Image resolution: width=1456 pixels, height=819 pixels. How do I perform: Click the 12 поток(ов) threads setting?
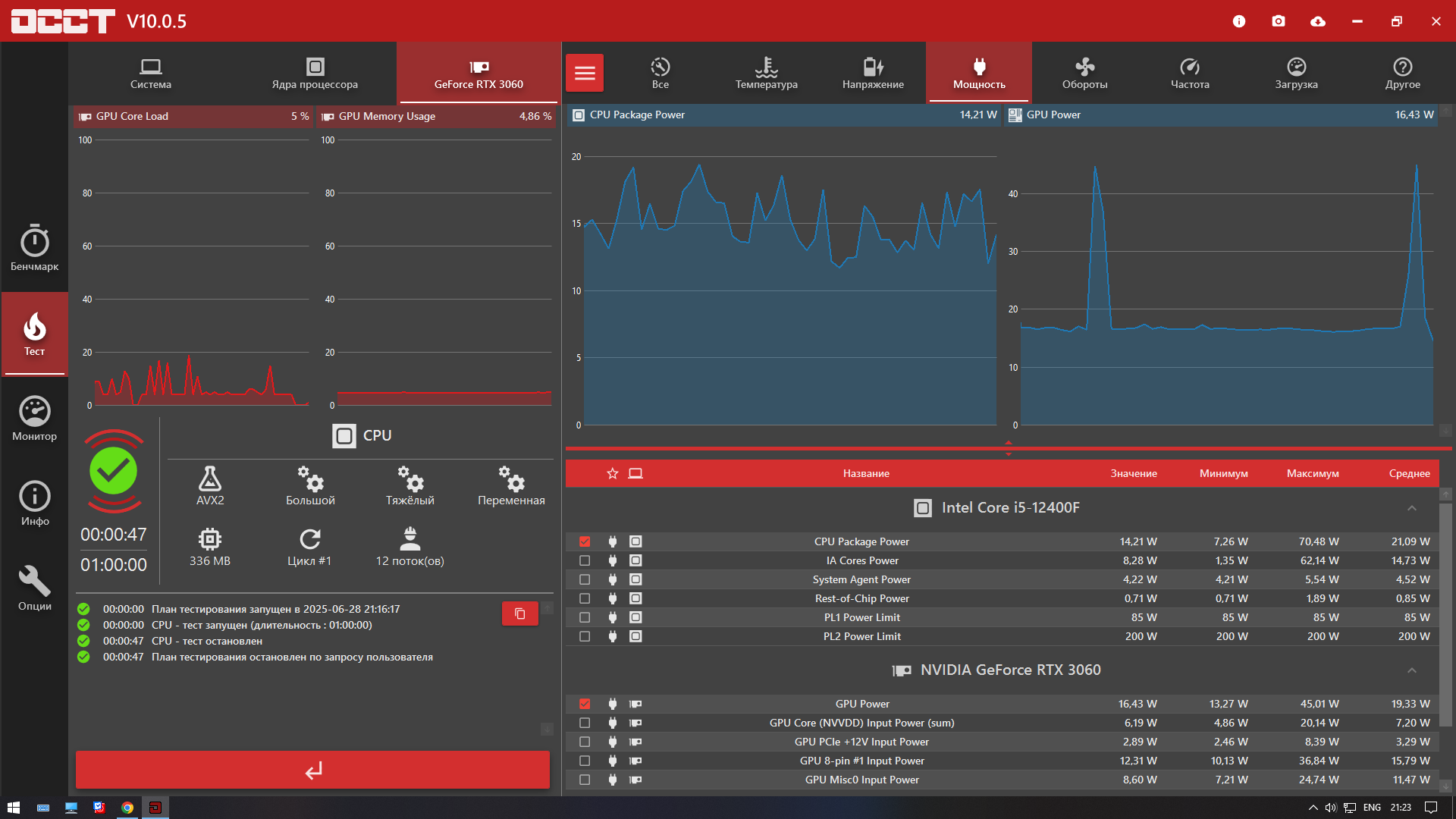(409, 548)
